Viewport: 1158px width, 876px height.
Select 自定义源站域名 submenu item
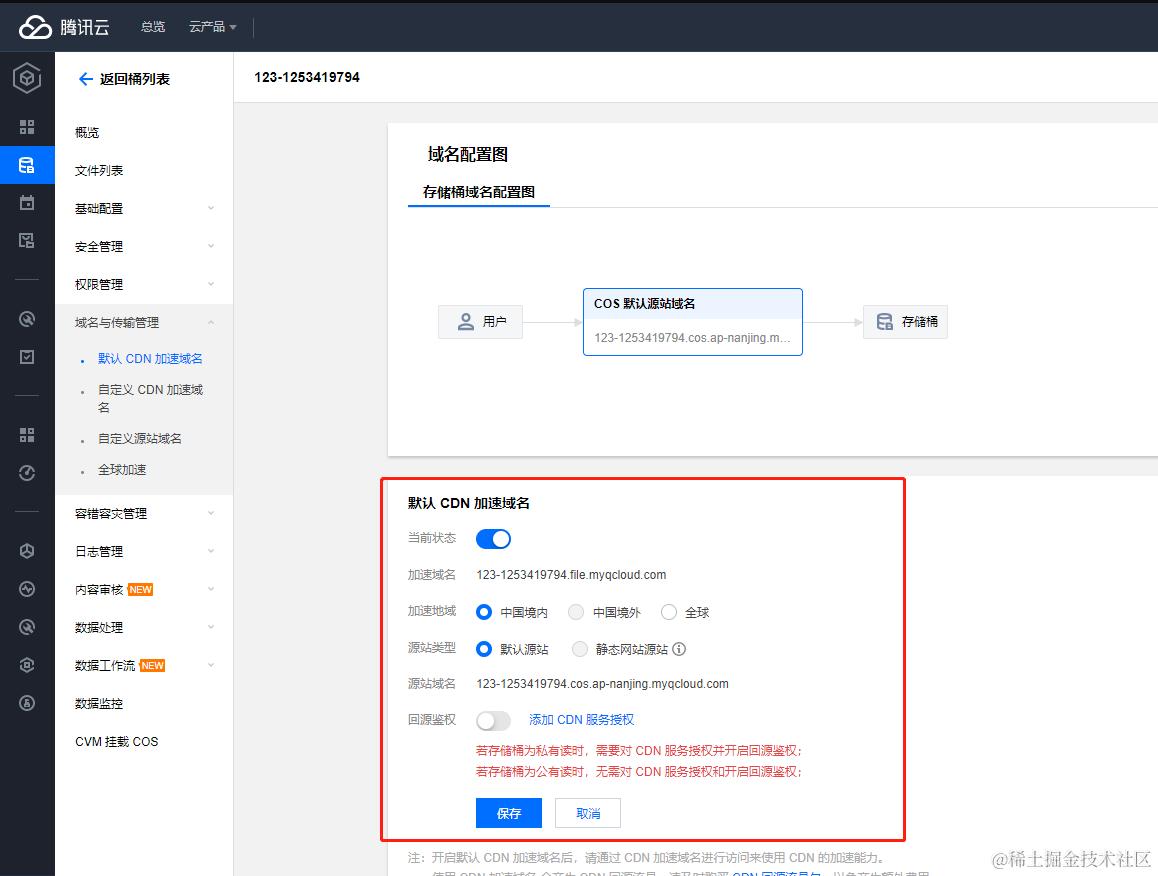tap(140, 438)
